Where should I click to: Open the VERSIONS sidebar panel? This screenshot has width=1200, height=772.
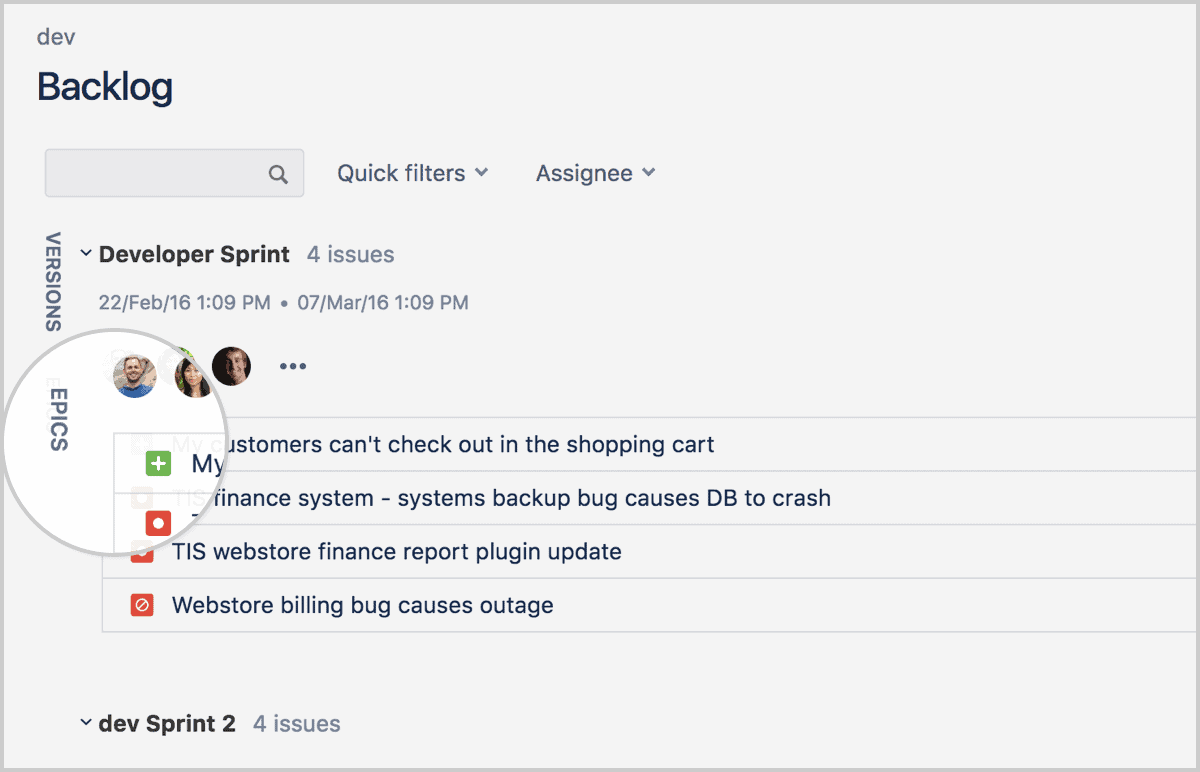55,280
